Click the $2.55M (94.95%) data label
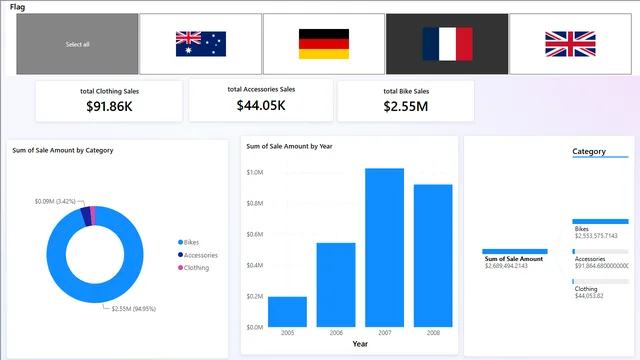The width and height of the screenshot is (640, 360). coord(134,309)
